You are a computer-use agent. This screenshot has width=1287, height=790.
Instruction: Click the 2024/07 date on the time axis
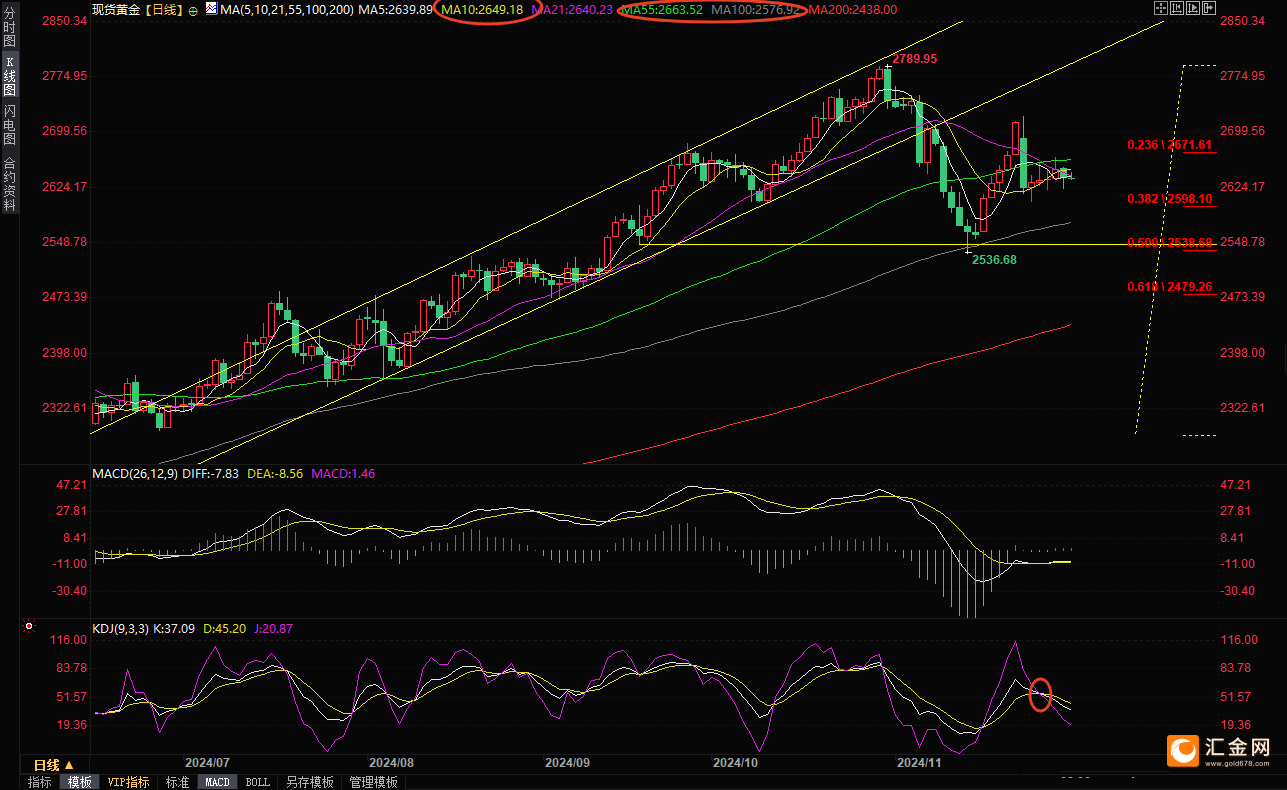click(209, 762)
